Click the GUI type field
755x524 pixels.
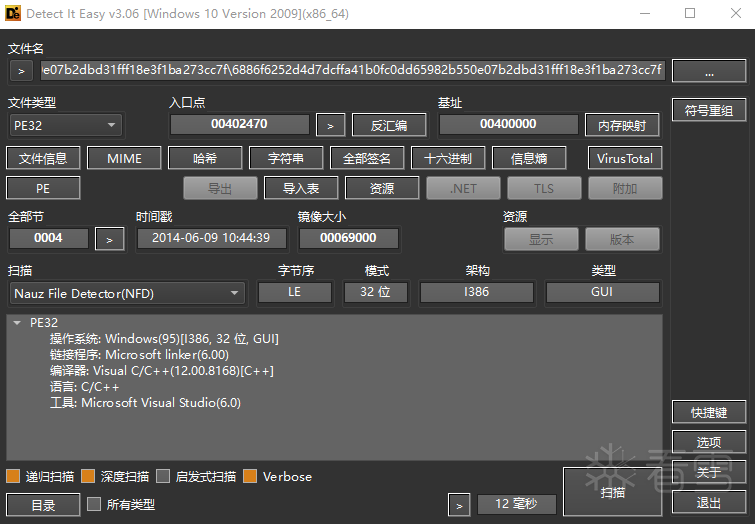point(602,292)
